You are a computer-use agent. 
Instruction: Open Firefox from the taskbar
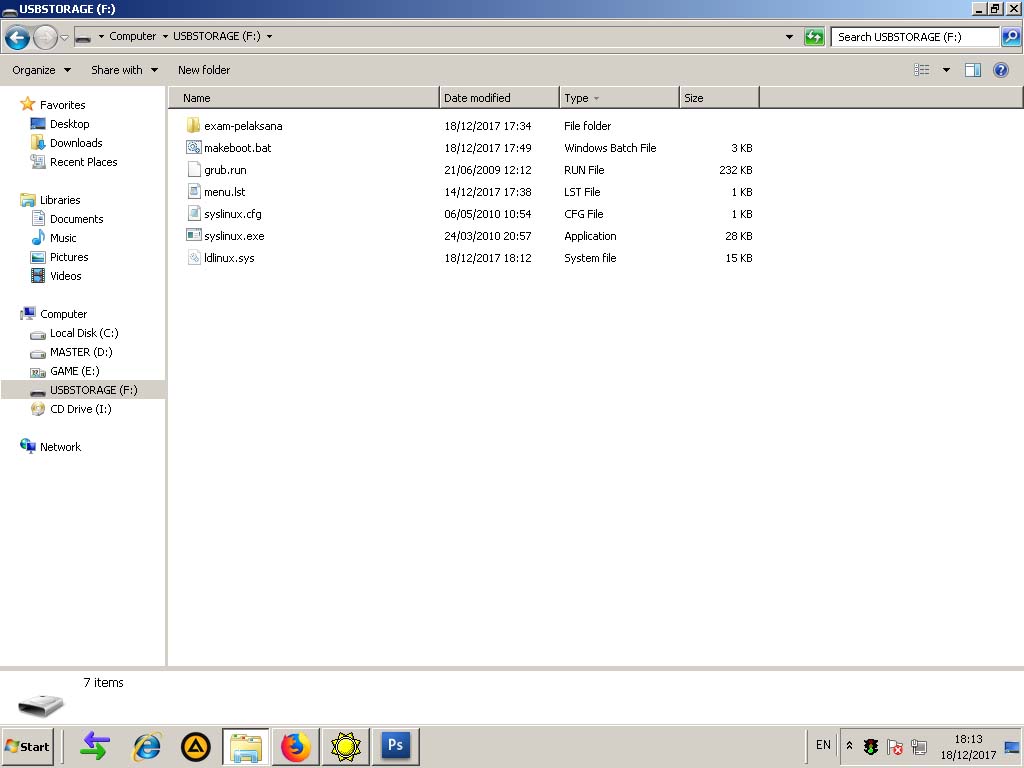295,746
